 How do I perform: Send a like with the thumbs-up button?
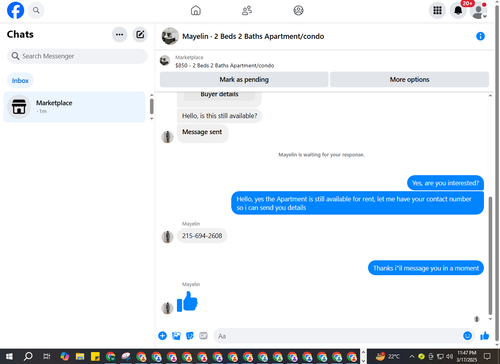click(x=484, y=336)
